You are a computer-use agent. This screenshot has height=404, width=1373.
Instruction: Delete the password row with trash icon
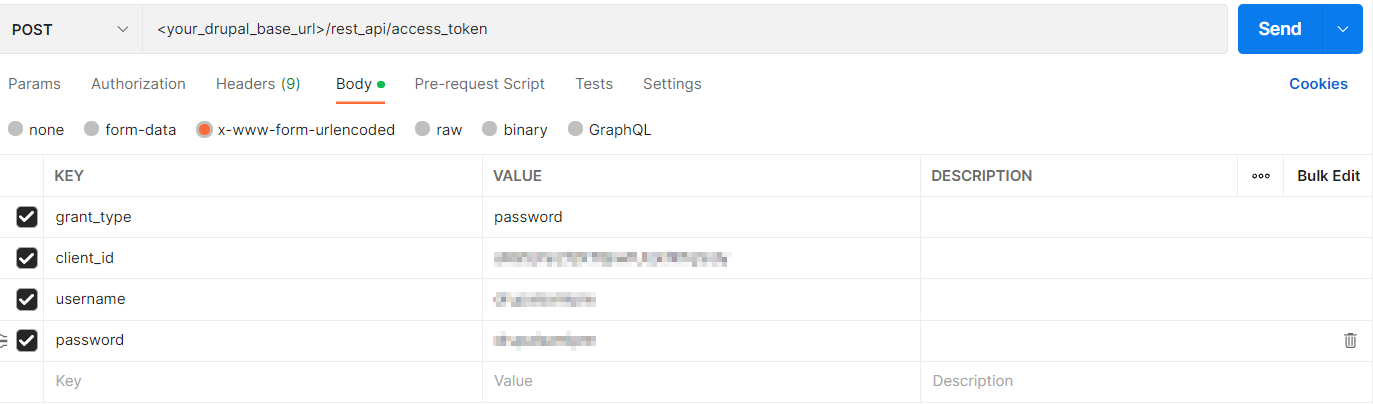(x=1350, y=340)
